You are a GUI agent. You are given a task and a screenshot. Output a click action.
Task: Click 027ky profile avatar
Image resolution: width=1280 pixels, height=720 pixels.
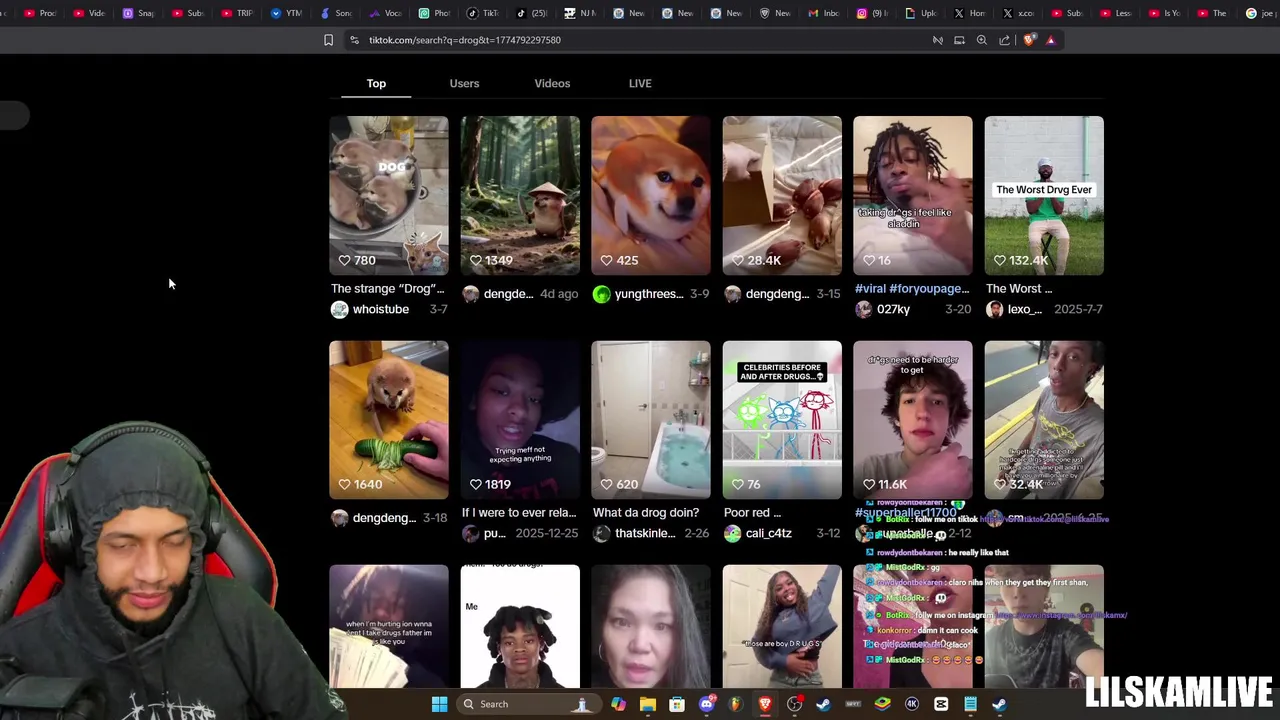[x=864, y=310]
